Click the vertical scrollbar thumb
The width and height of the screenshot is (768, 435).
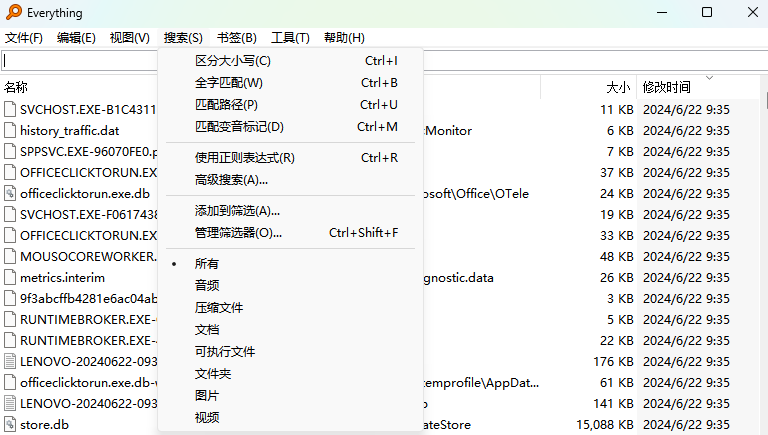(766, 99)
